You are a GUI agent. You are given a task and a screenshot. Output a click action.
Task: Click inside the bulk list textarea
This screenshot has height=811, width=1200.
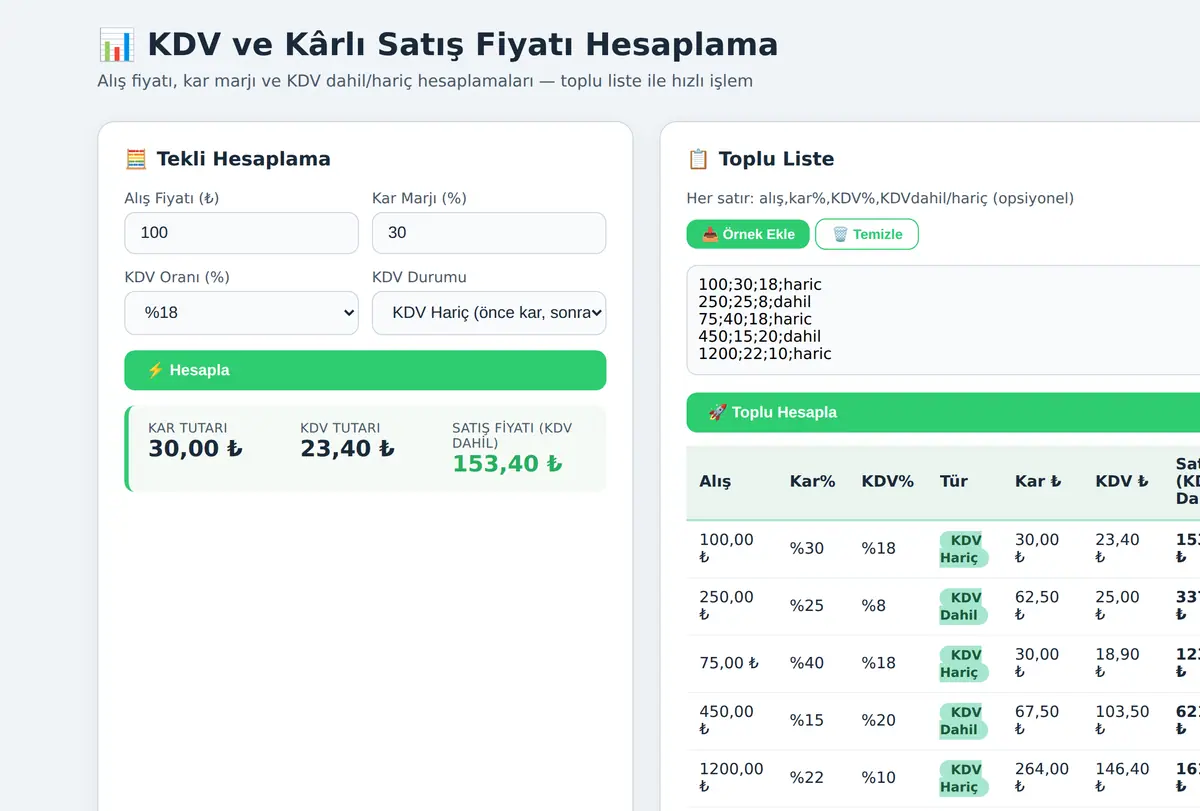coord(943,320)
